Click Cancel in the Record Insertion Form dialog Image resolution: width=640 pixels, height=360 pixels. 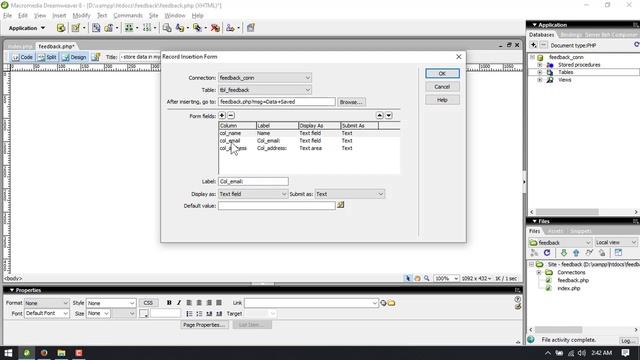click(x=442, y=87)
